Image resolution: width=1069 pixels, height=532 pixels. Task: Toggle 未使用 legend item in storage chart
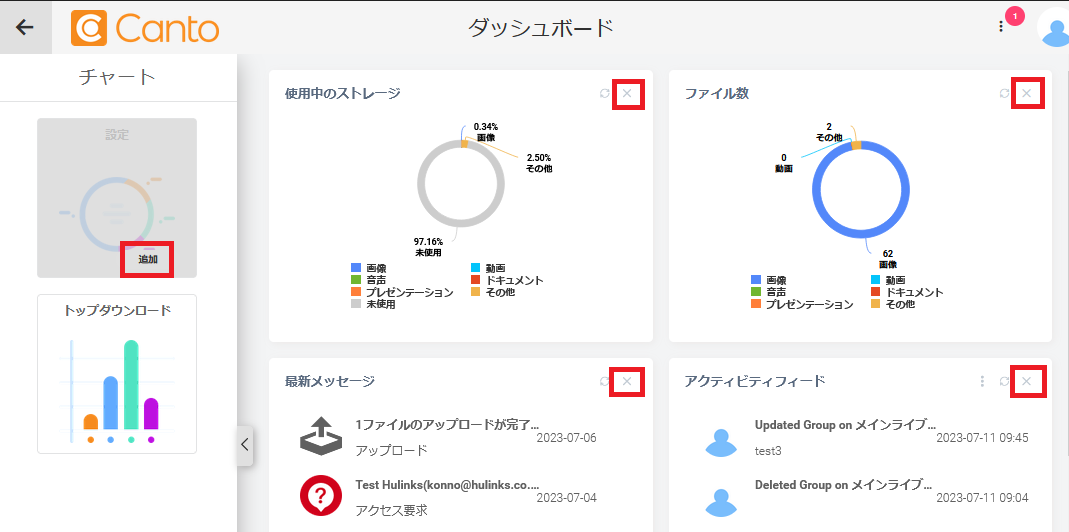[x=373, y=304]
